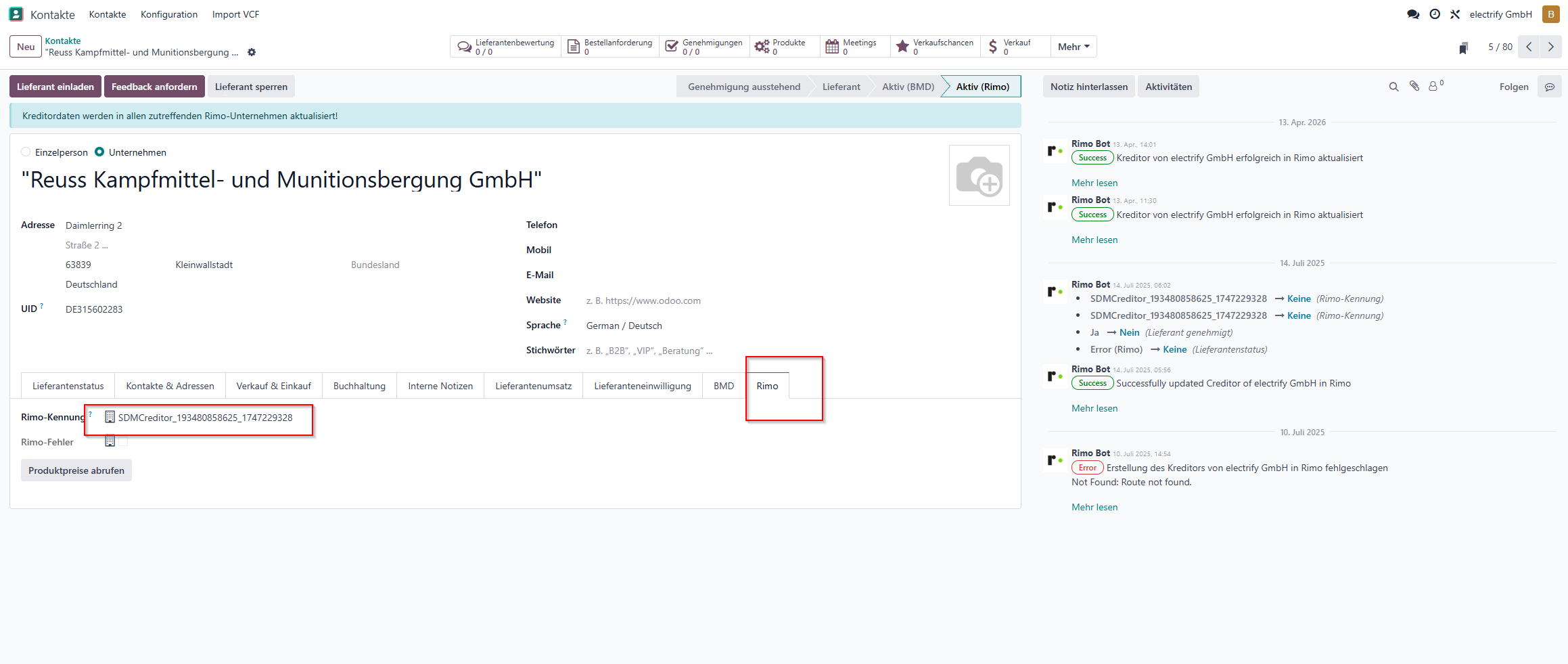
Task: Open Produkte stat button
Action: (785, 47)
